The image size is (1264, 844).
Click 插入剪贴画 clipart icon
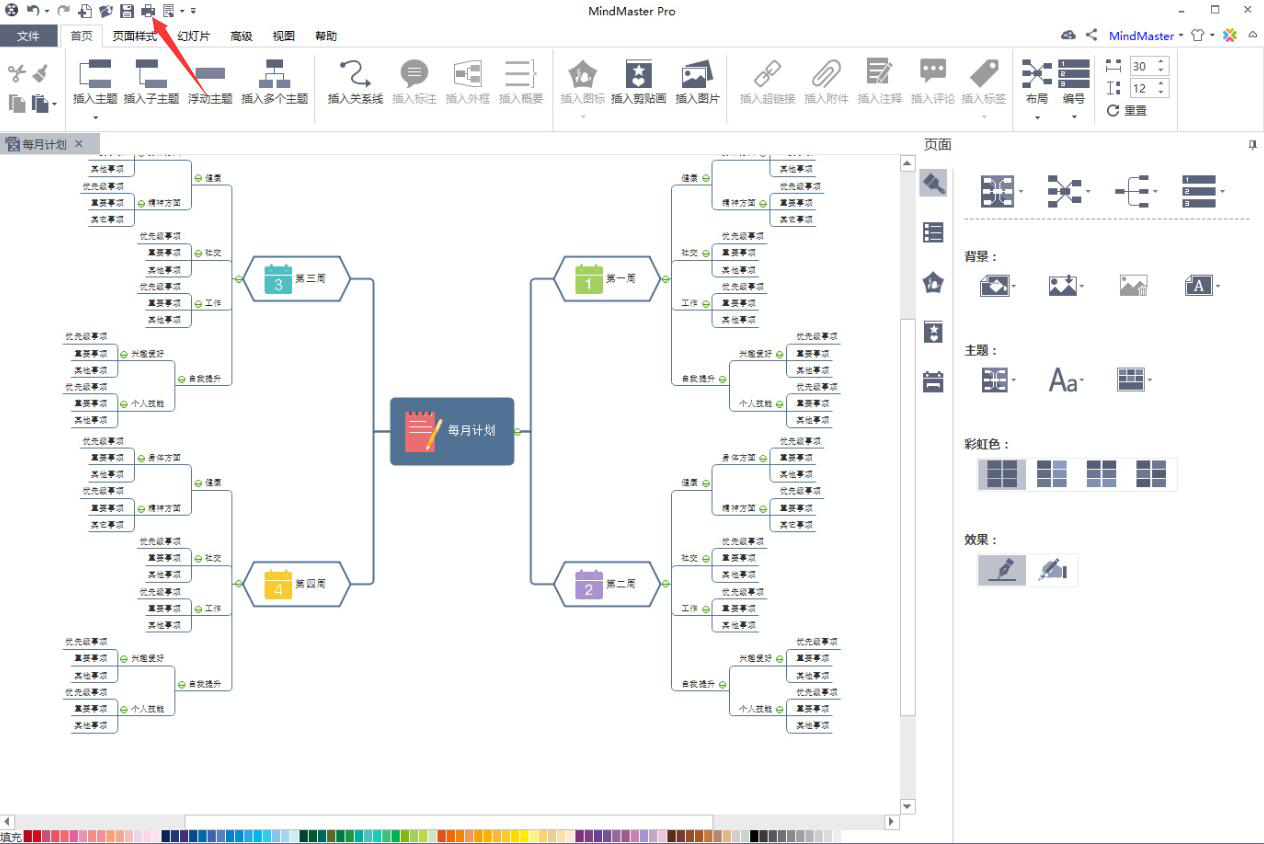point(638,75)
